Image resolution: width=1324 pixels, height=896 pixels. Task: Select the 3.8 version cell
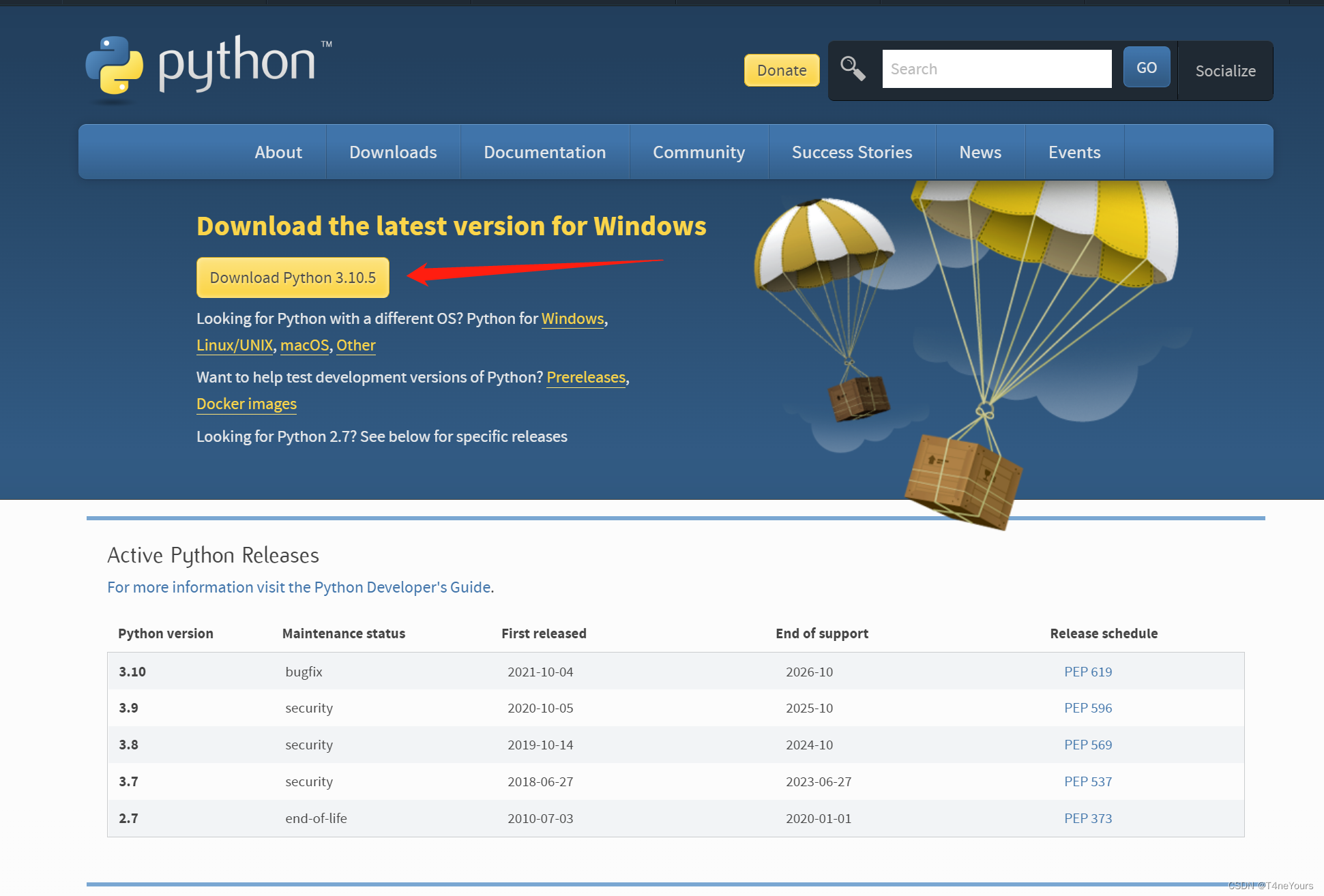(128, 745)
